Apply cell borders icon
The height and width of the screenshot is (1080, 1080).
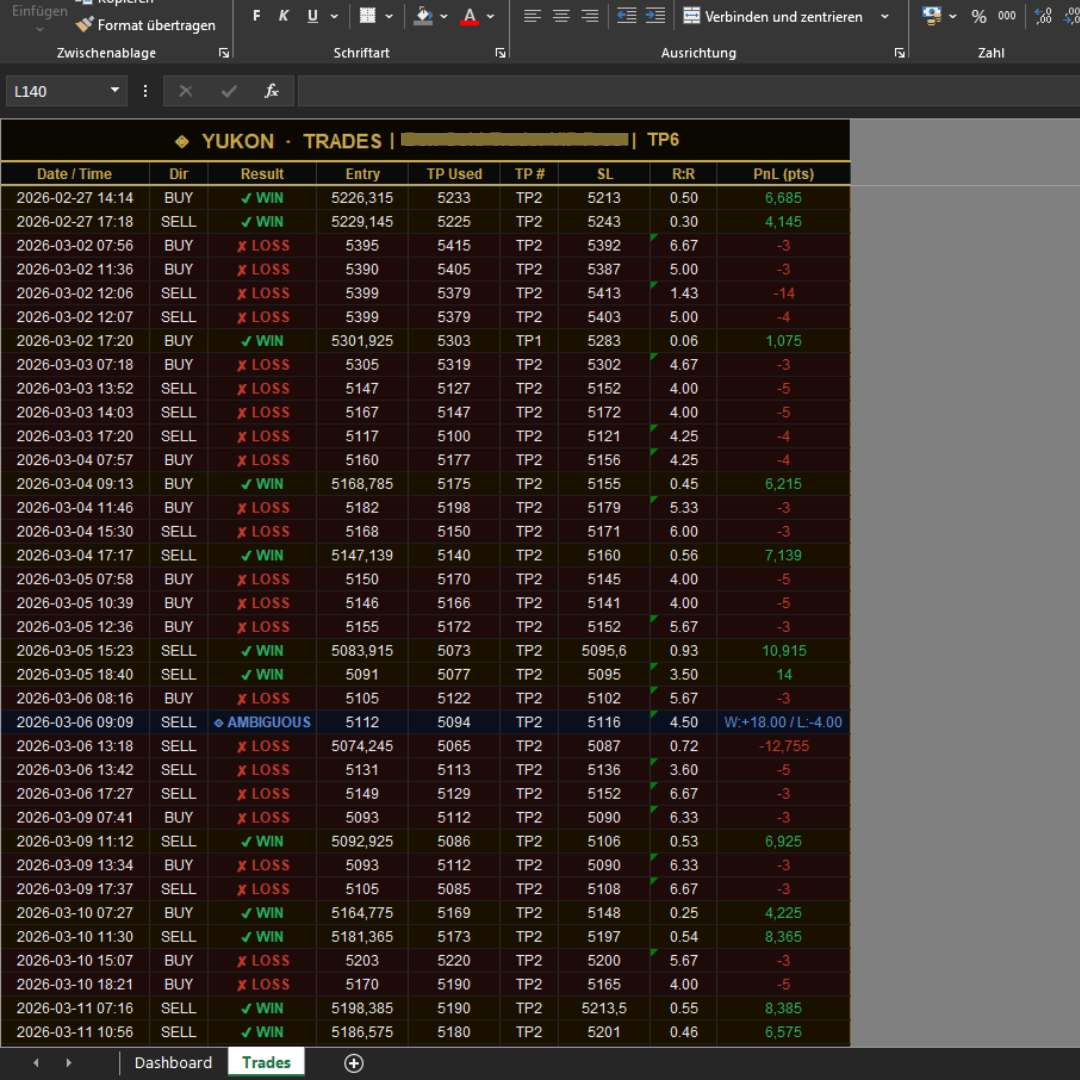pyautogui.click(x=368, y=16)
